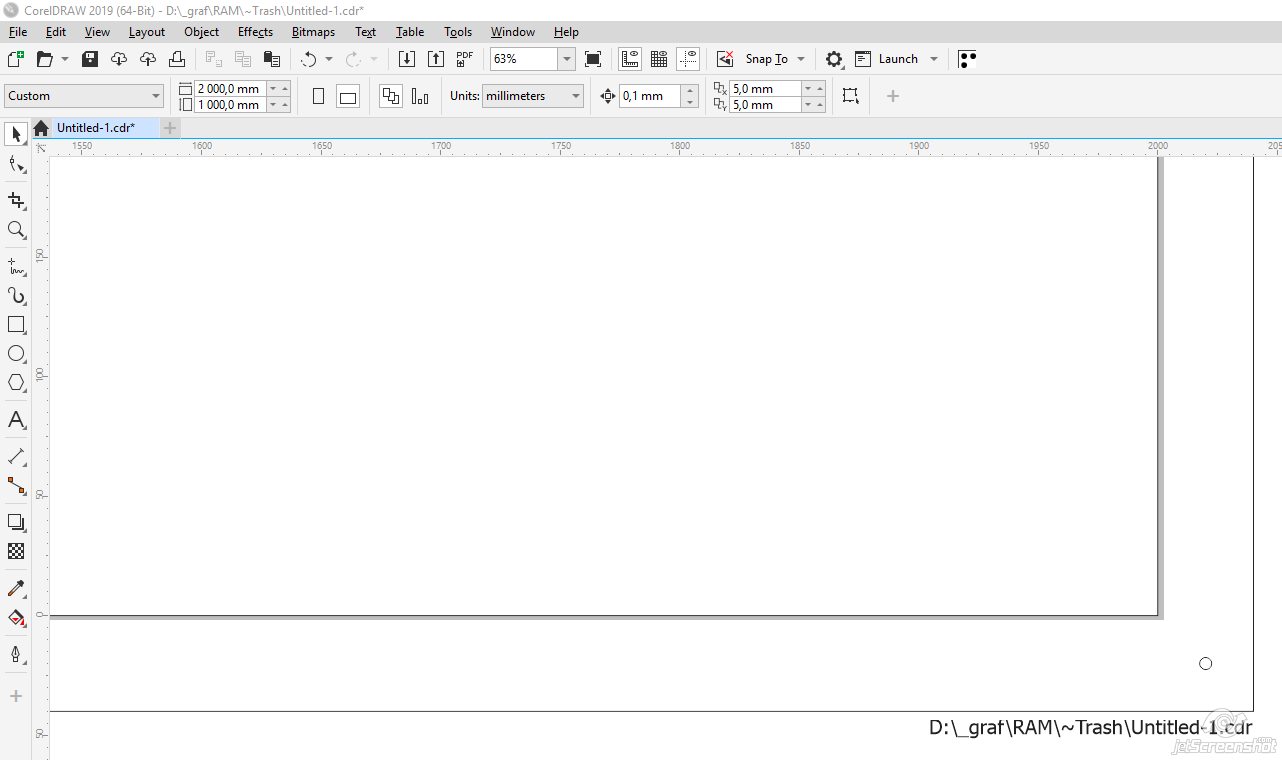Select the Outline Pen tool

tap(16, 655)
